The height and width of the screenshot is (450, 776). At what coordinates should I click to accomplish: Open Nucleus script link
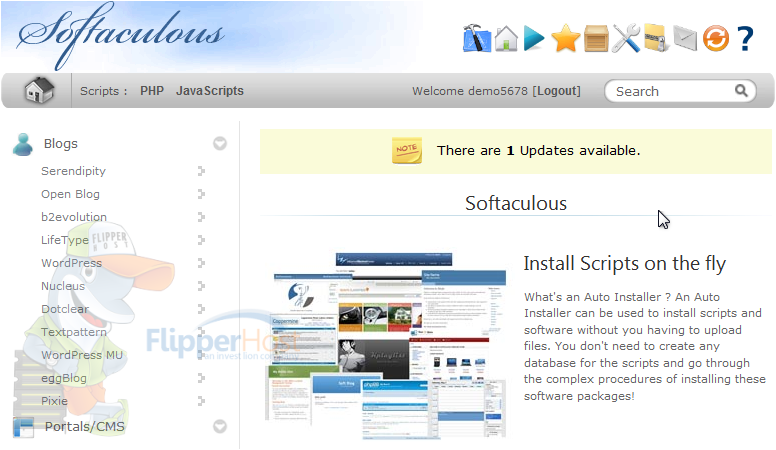coord(63,286)
